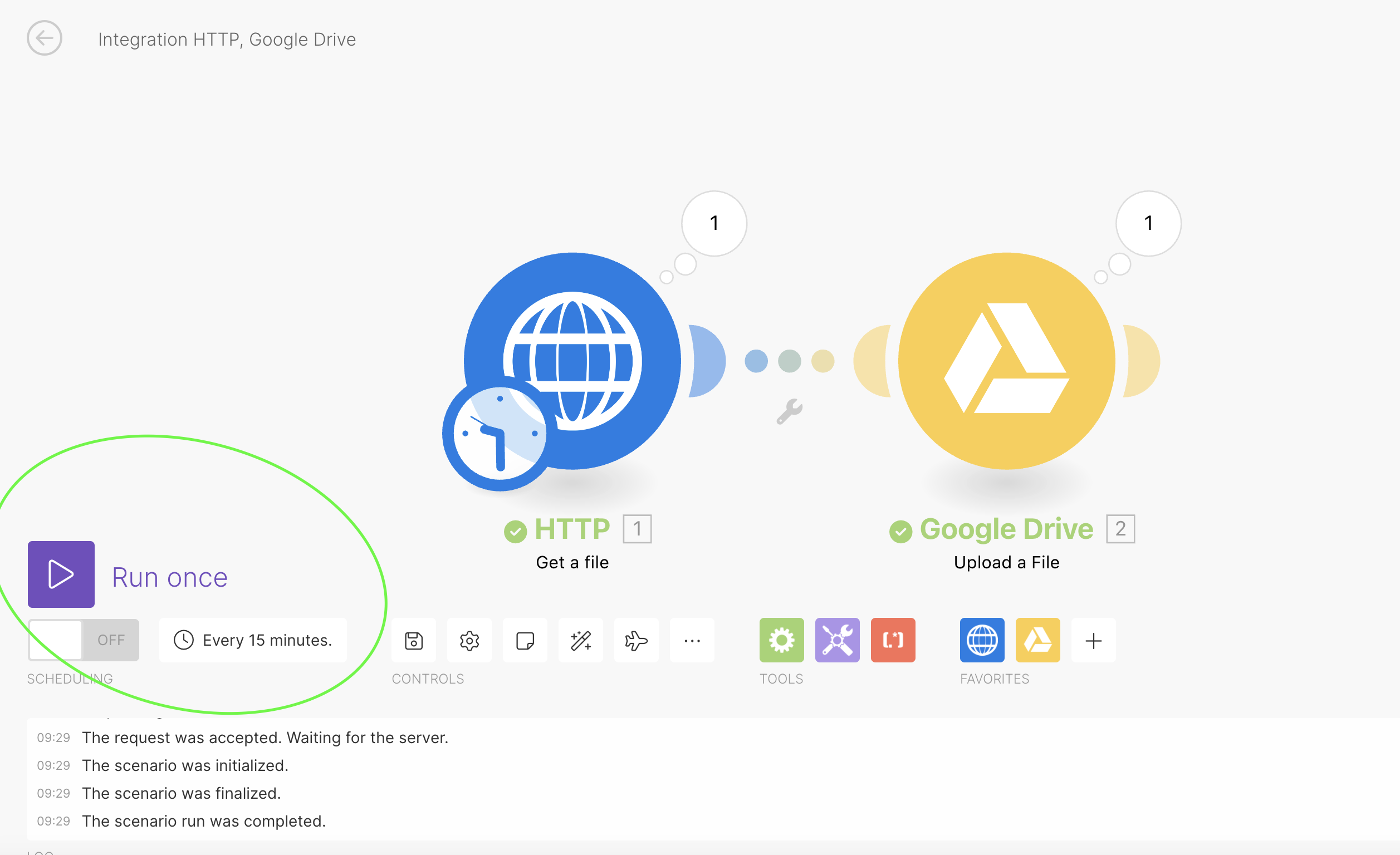The width and height of the screenshot is (1400, 855).
Task: Click the 'Get a file' label
Action: tap(572, 562)
